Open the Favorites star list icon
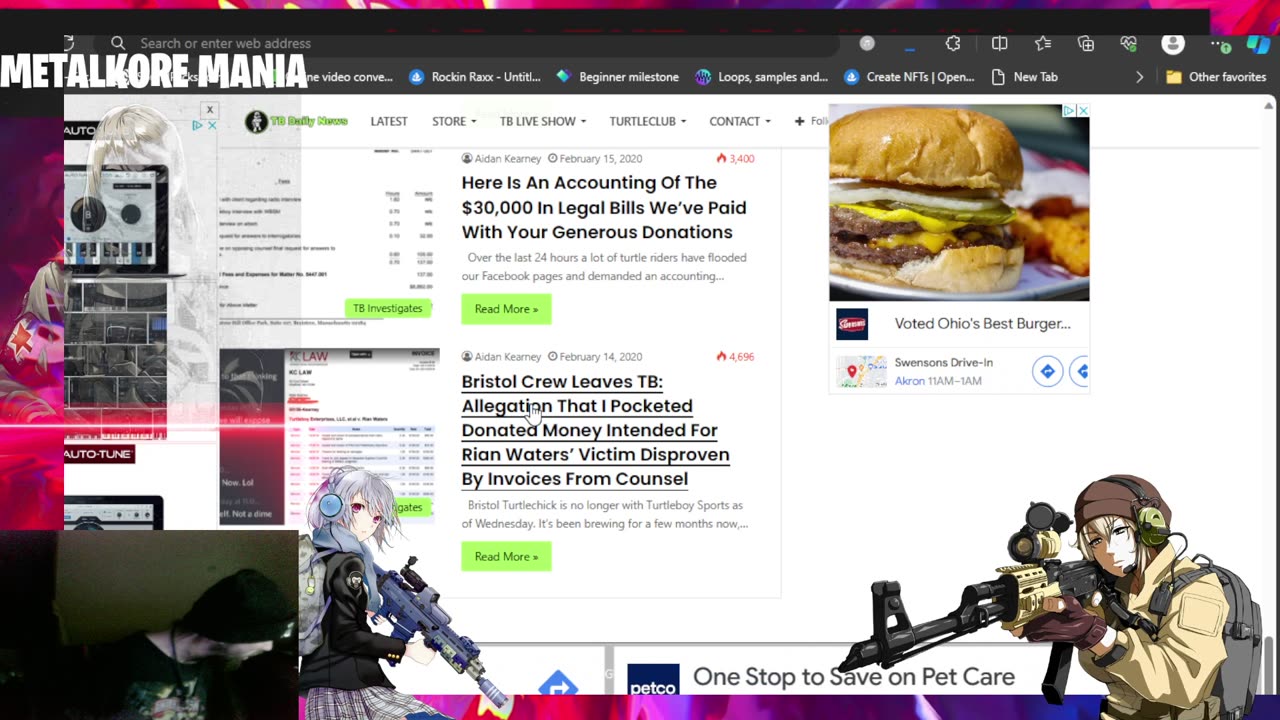Image resolution: width=1280 pixels, height=720 pixels. pyautogui.click(x=1043, y=44)
